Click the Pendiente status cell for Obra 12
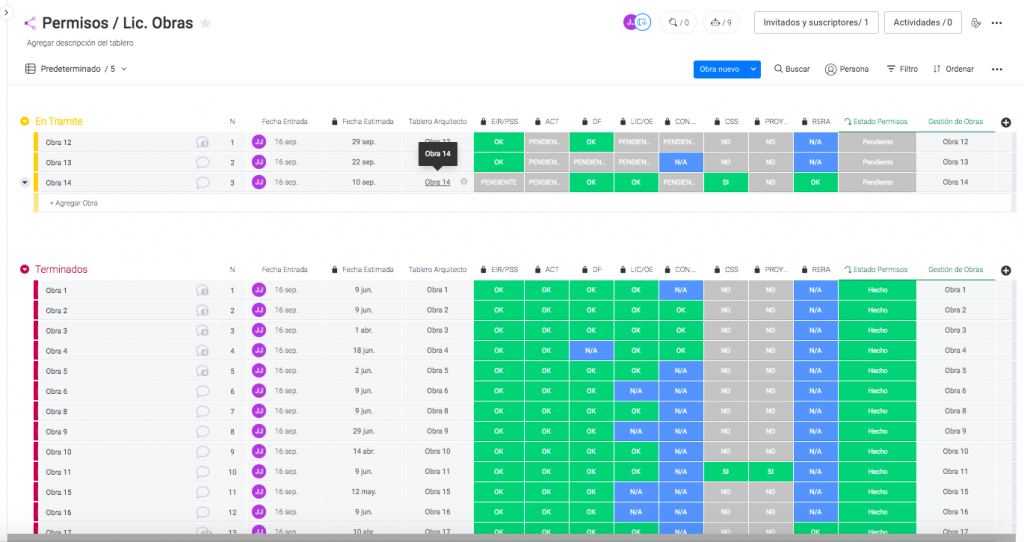The width and height of the screenshot is (1024, 542). (877, 142)
